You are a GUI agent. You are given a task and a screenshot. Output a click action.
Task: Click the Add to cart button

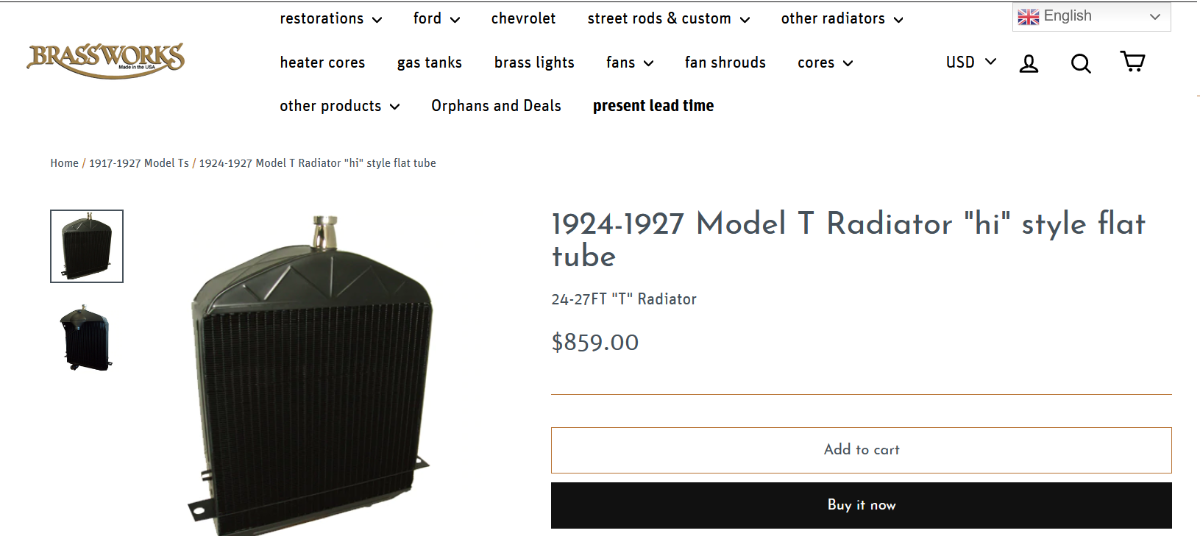(861, 450)
